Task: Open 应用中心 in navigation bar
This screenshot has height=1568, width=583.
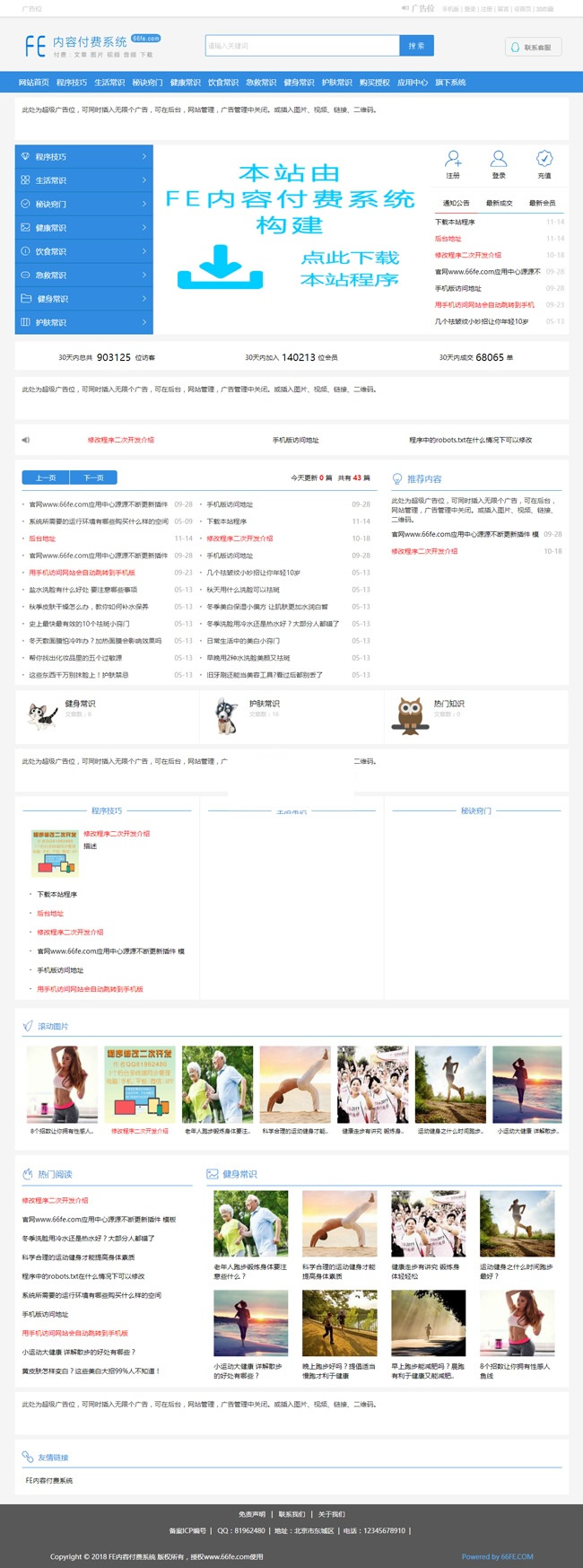Action: coord(413,82)
